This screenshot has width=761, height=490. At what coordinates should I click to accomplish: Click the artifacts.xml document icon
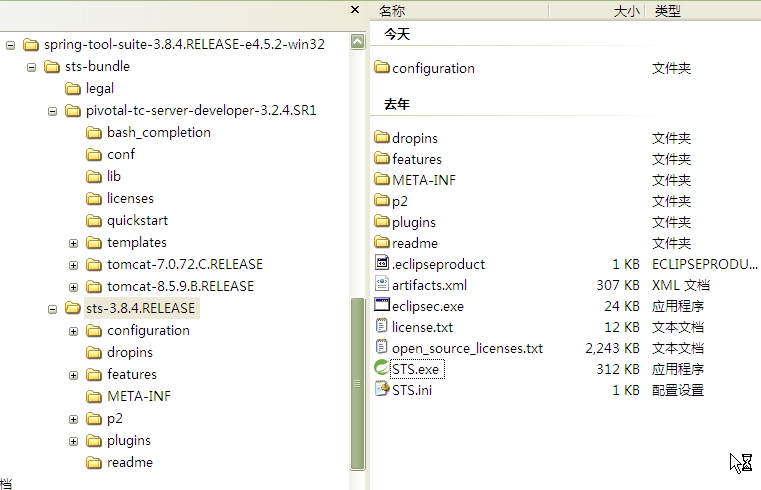[x=382, y=284]
